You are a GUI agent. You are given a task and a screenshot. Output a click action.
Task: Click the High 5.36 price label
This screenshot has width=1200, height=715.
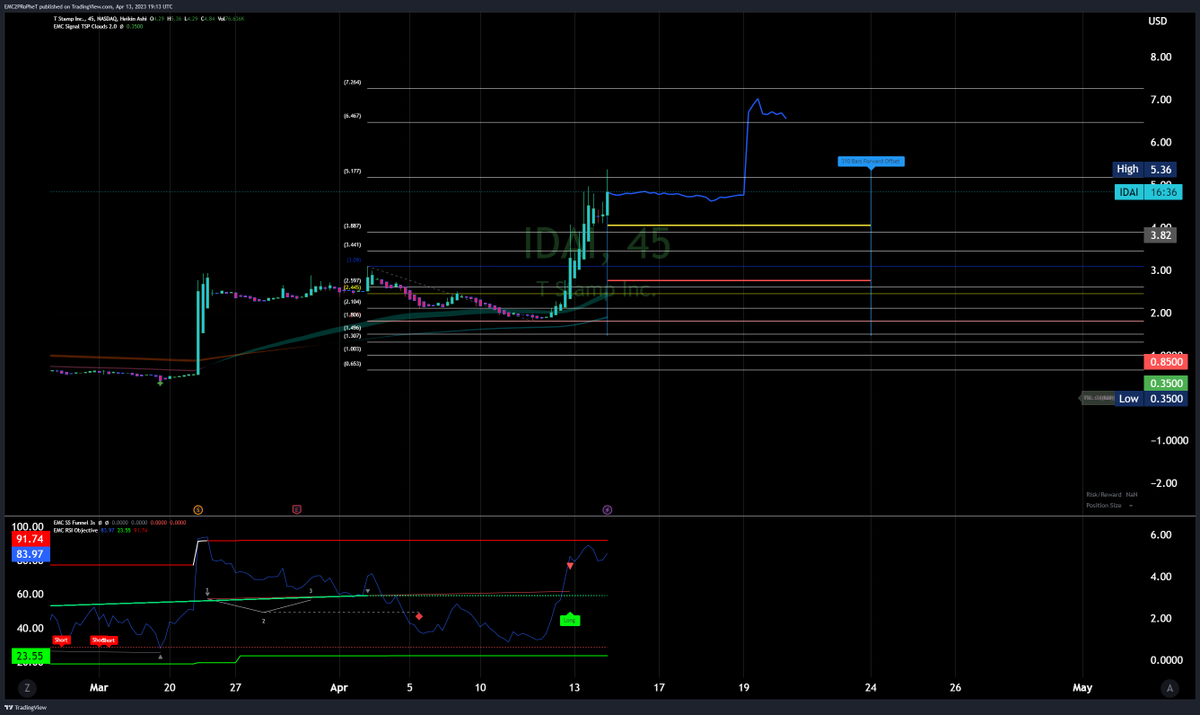pyautogui.click(x=1144, y=169)
